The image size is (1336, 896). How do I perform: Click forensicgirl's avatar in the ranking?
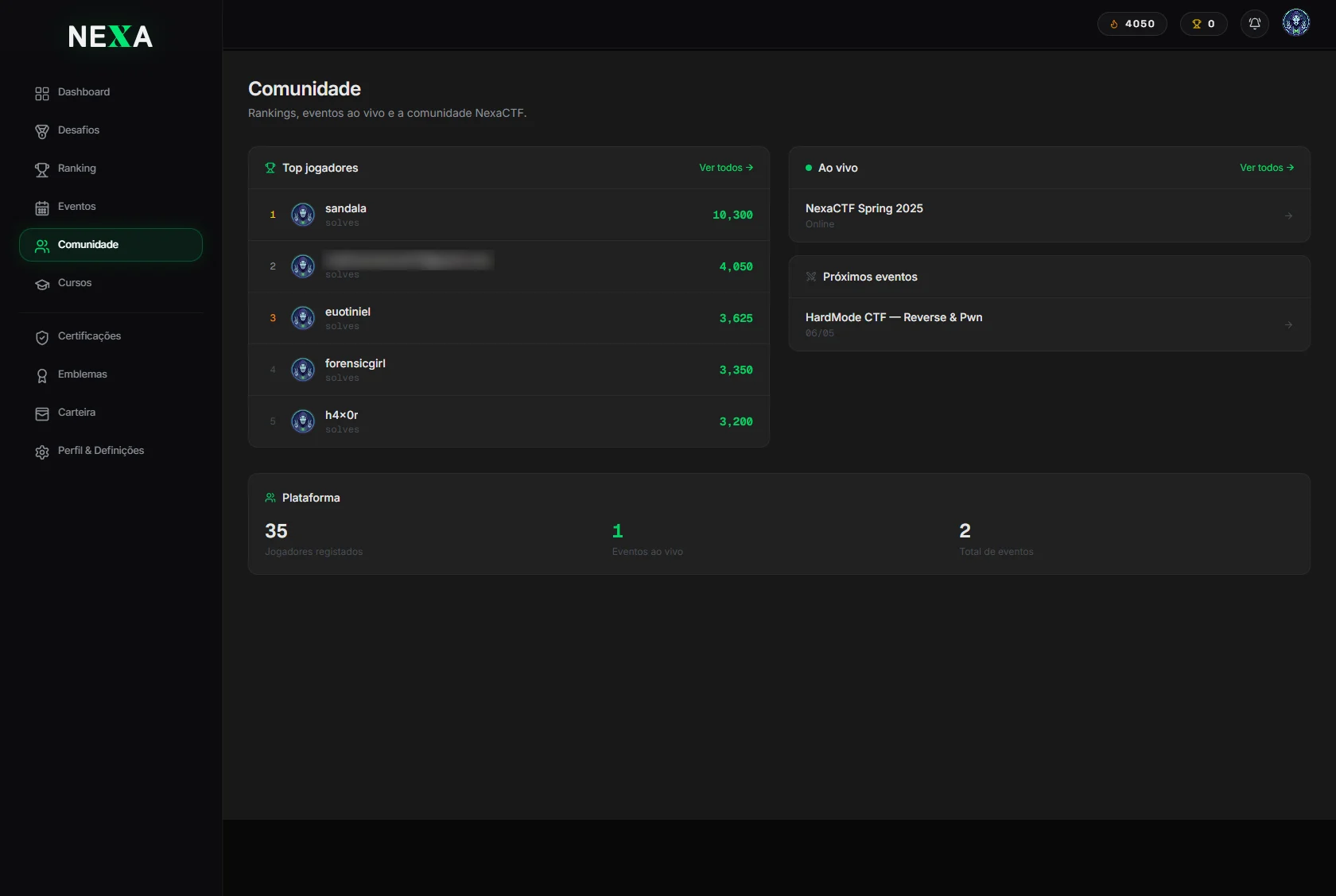point(303,370)
